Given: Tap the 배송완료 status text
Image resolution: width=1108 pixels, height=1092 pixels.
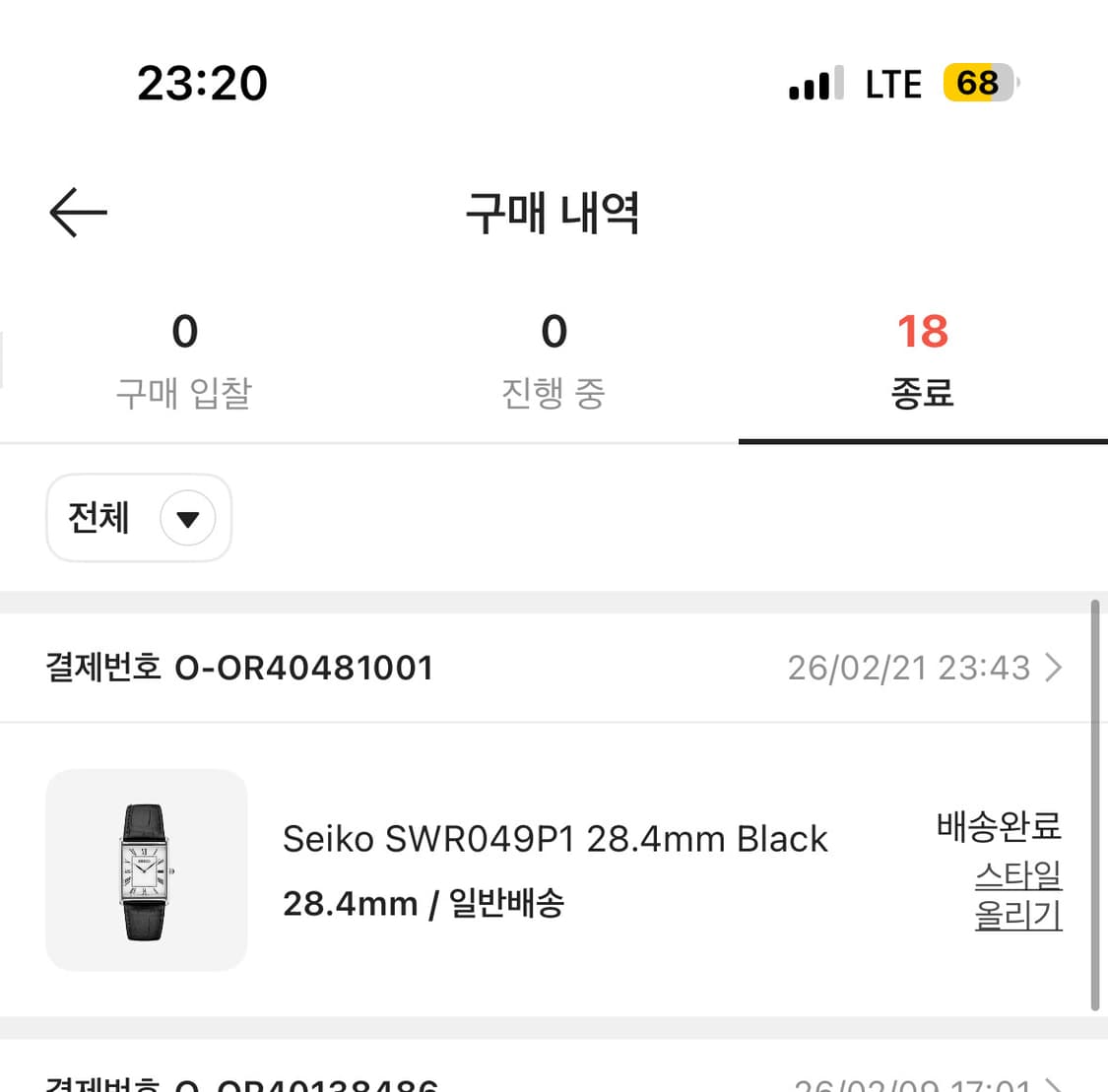Looking at the screenshot, I should pos(998,828).
